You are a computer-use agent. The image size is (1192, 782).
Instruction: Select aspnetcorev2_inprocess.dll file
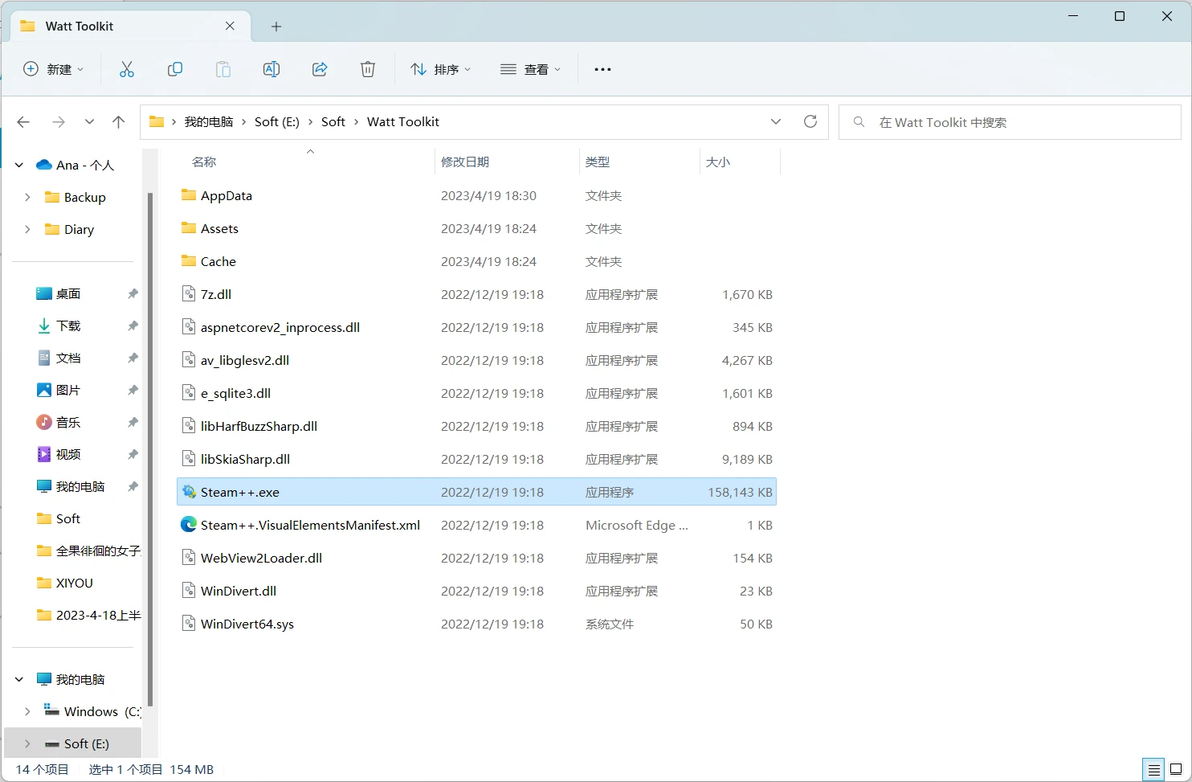coord(477,328)
